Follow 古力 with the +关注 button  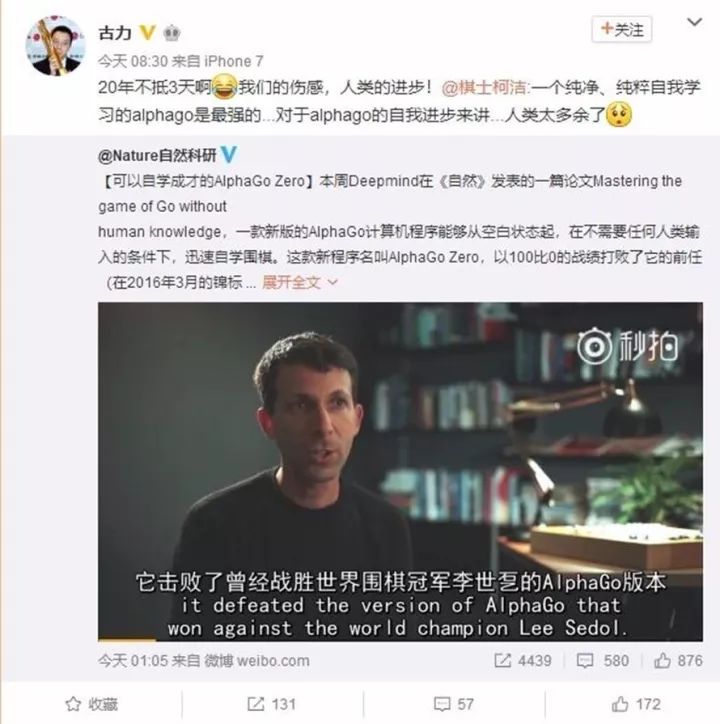click(622, 30)
